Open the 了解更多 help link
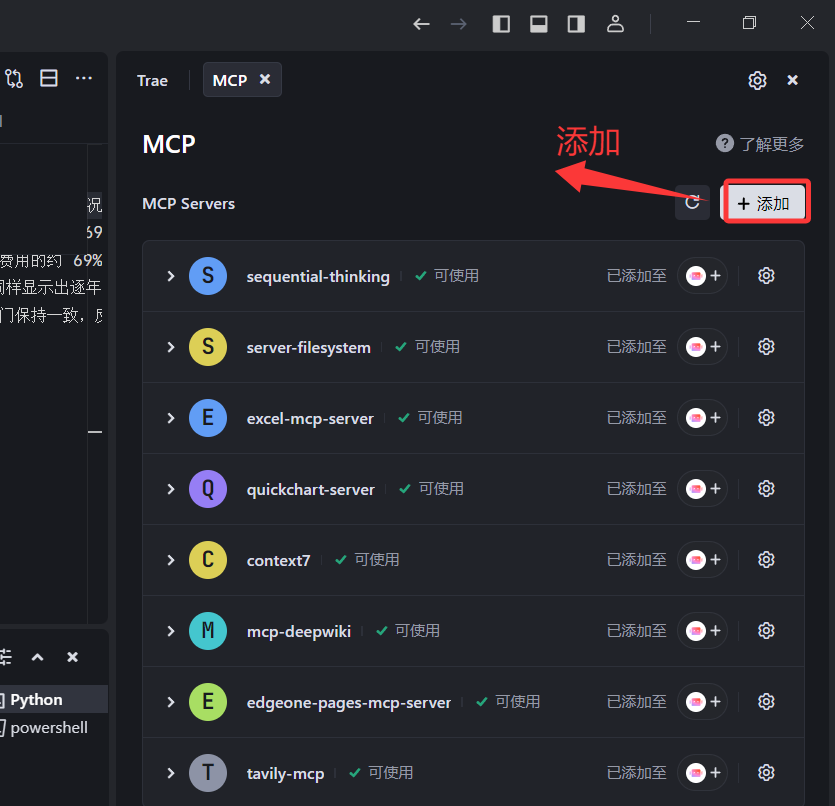Screen dimensions: 835x806 760,144
